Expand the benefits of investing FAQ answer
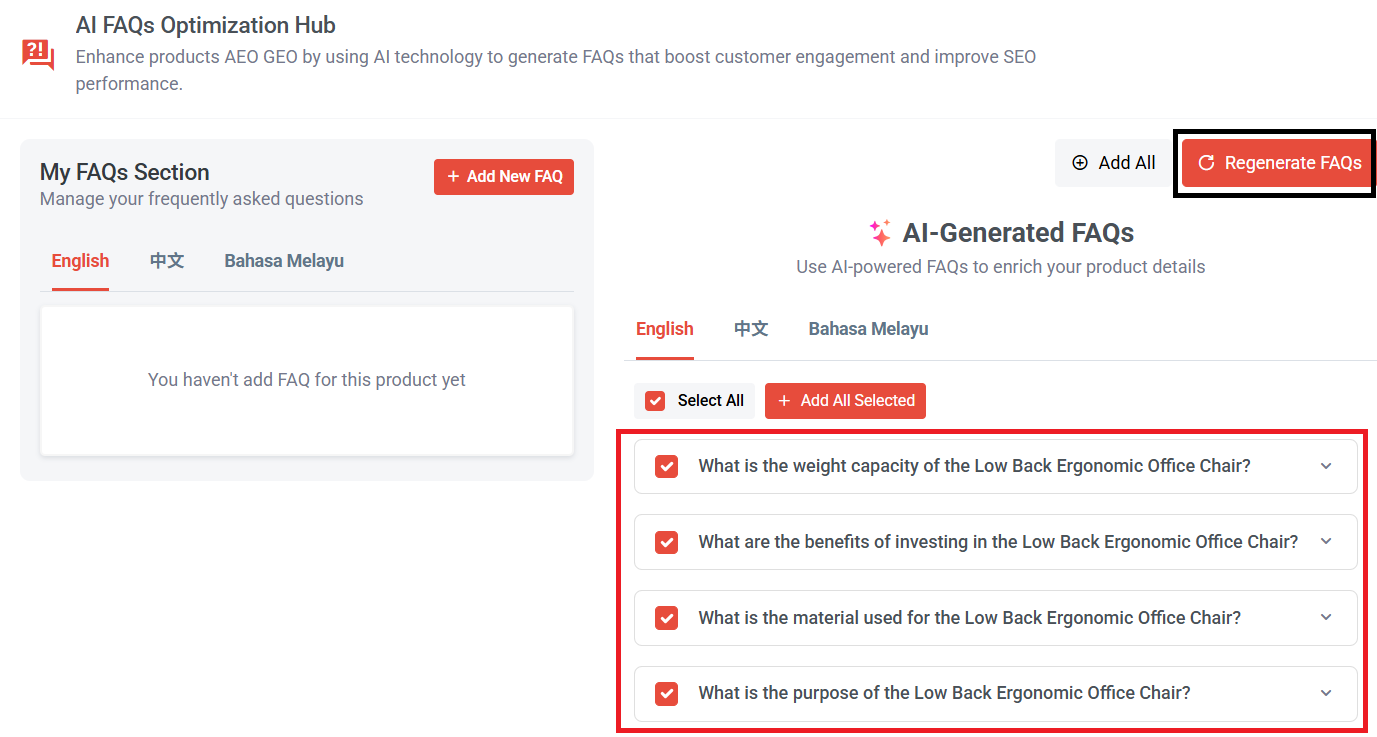 pyautogui.click(x=1326, y=542)
